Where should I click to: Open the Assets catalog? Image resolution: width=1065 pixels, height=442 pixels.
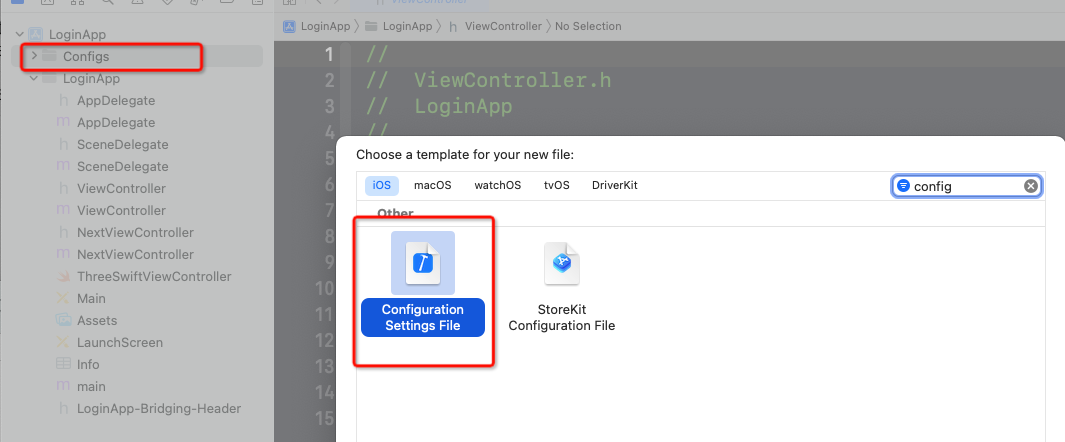86,320
